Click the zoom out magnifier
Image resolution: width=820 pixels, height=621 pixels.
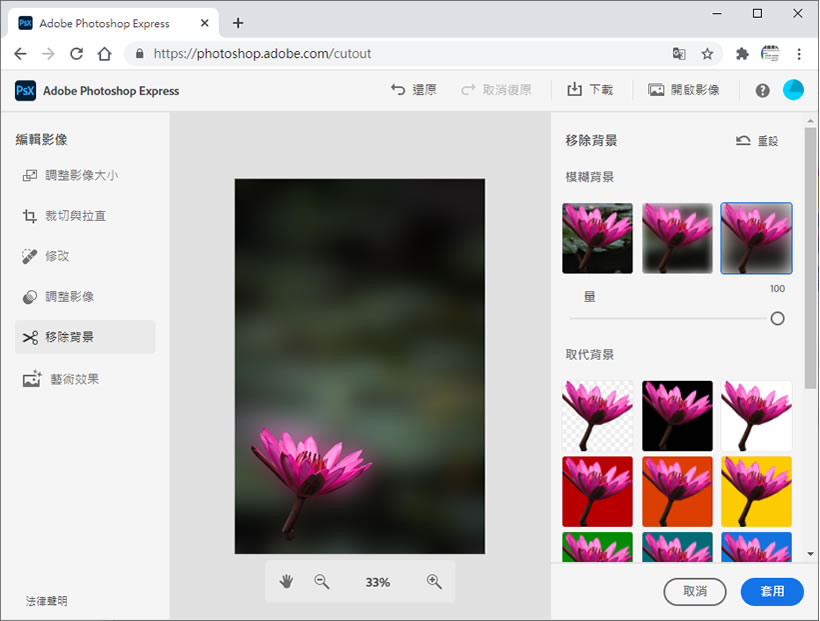click(x=322, y=581)
